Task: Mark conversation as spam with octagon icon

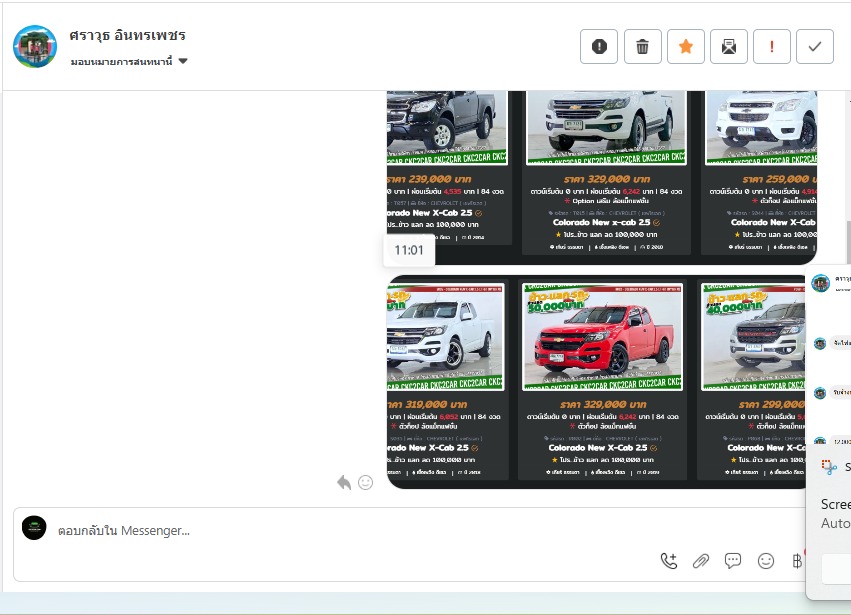Action: pos(599,46)
